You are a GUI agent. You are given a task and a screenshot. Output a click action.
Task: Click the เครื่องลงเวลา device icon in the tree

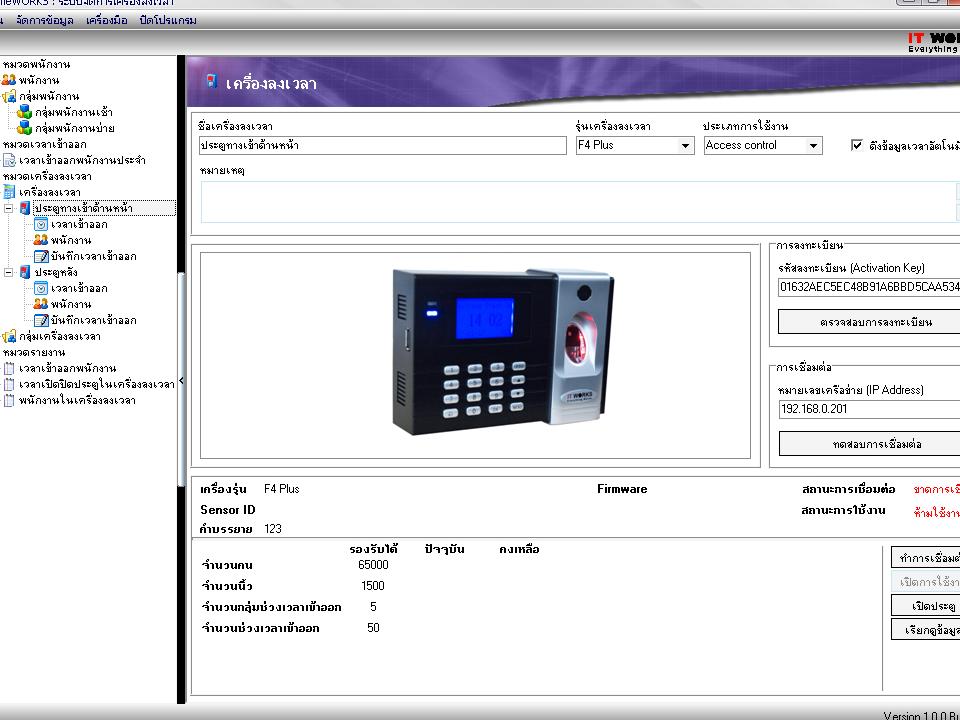click(x=9, y=192)
